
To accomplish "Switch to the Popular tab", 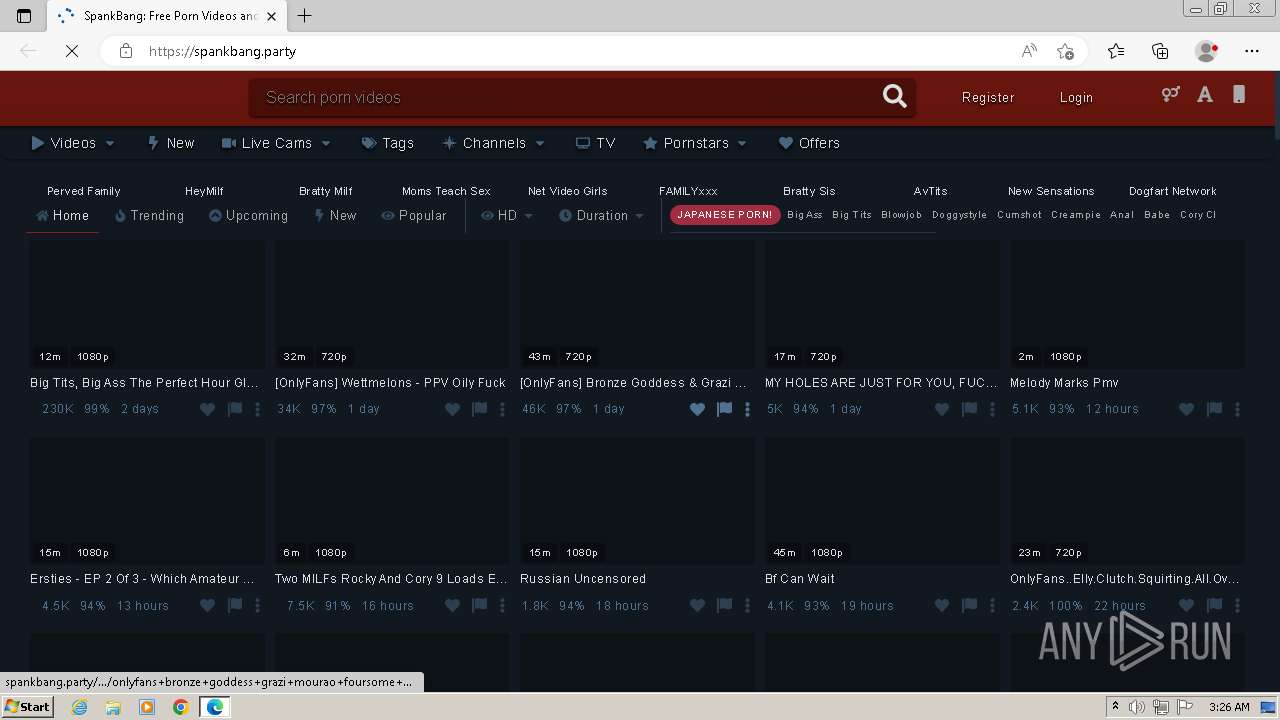I will (413, 215).
